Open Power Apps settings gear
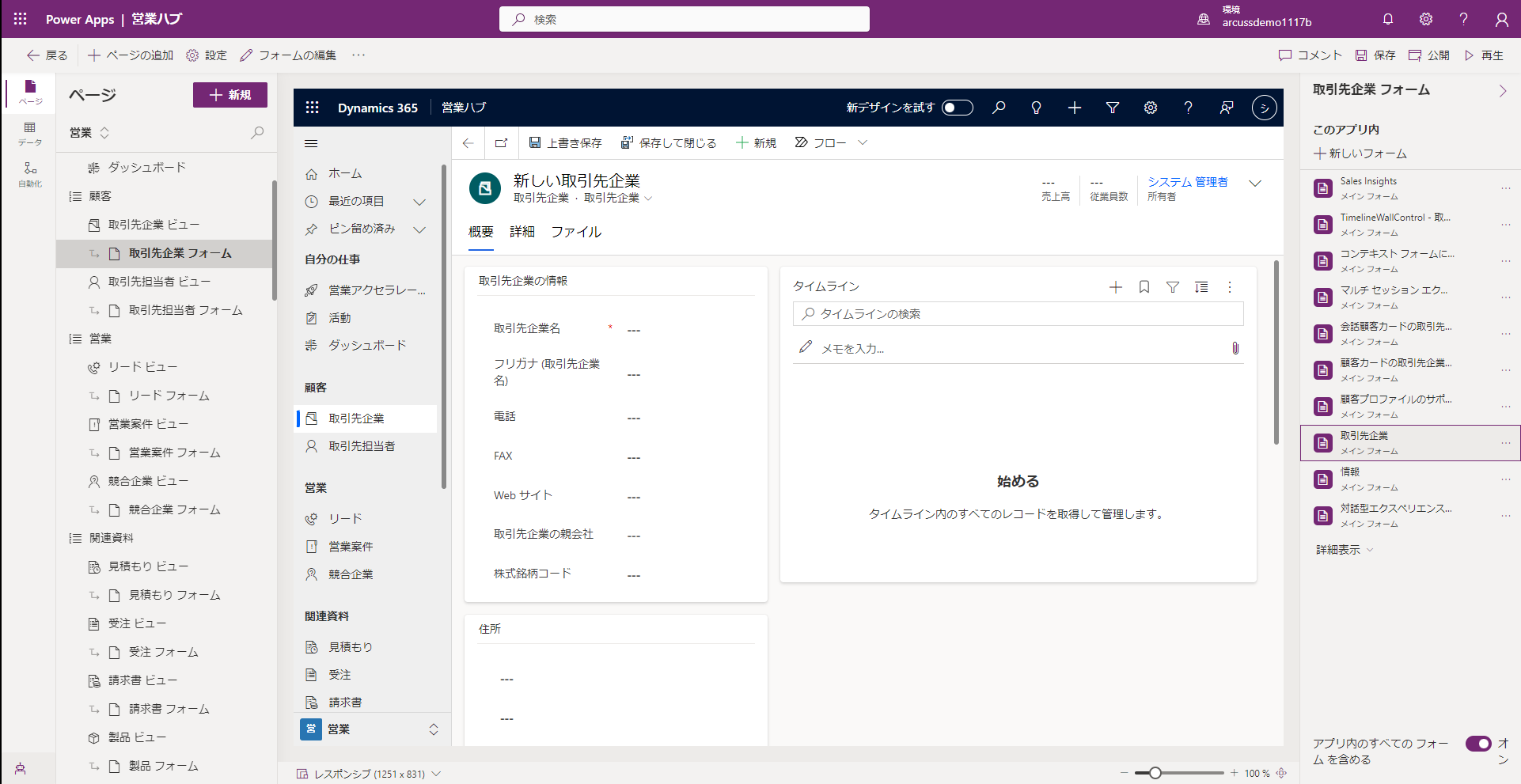1521x784 pixels. click(1426, 19)
